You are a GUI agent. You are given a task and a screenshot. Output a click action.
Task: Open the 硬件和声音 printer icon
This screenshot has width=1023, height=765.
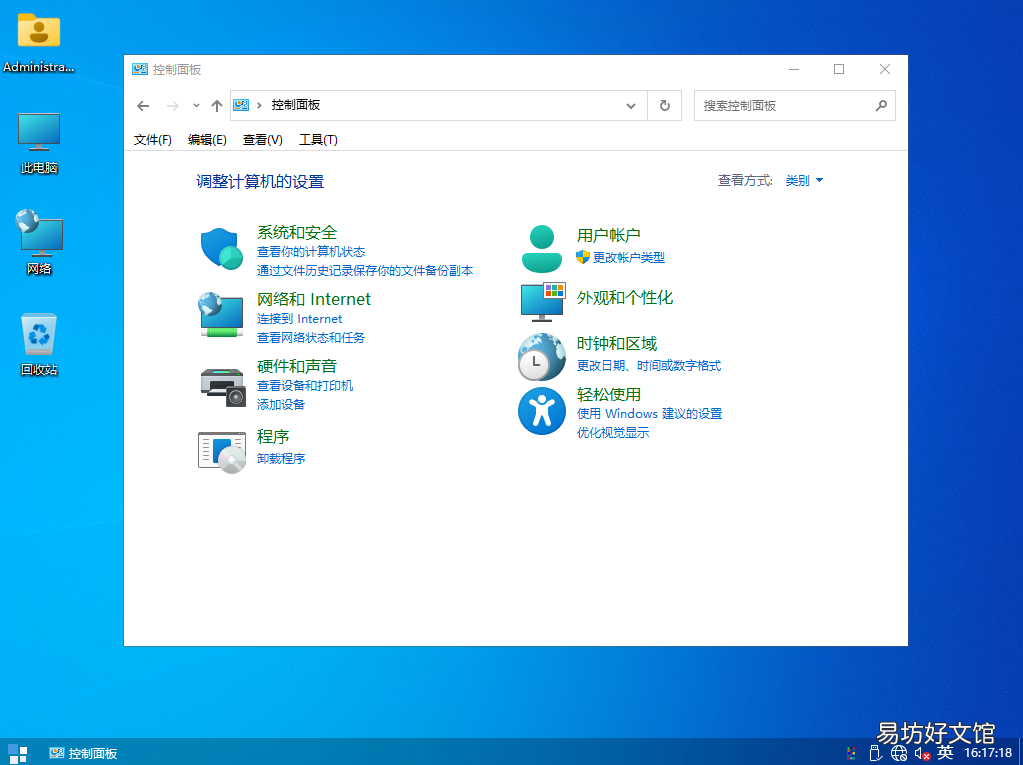click(x=222, y=387)
